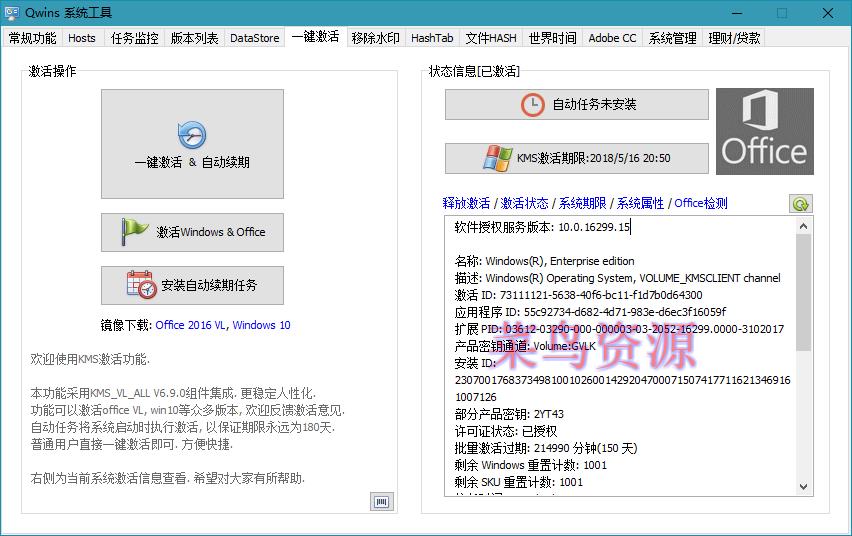Click the scroll up arrow in status box

pyautogui.click(x=804, y=226)
